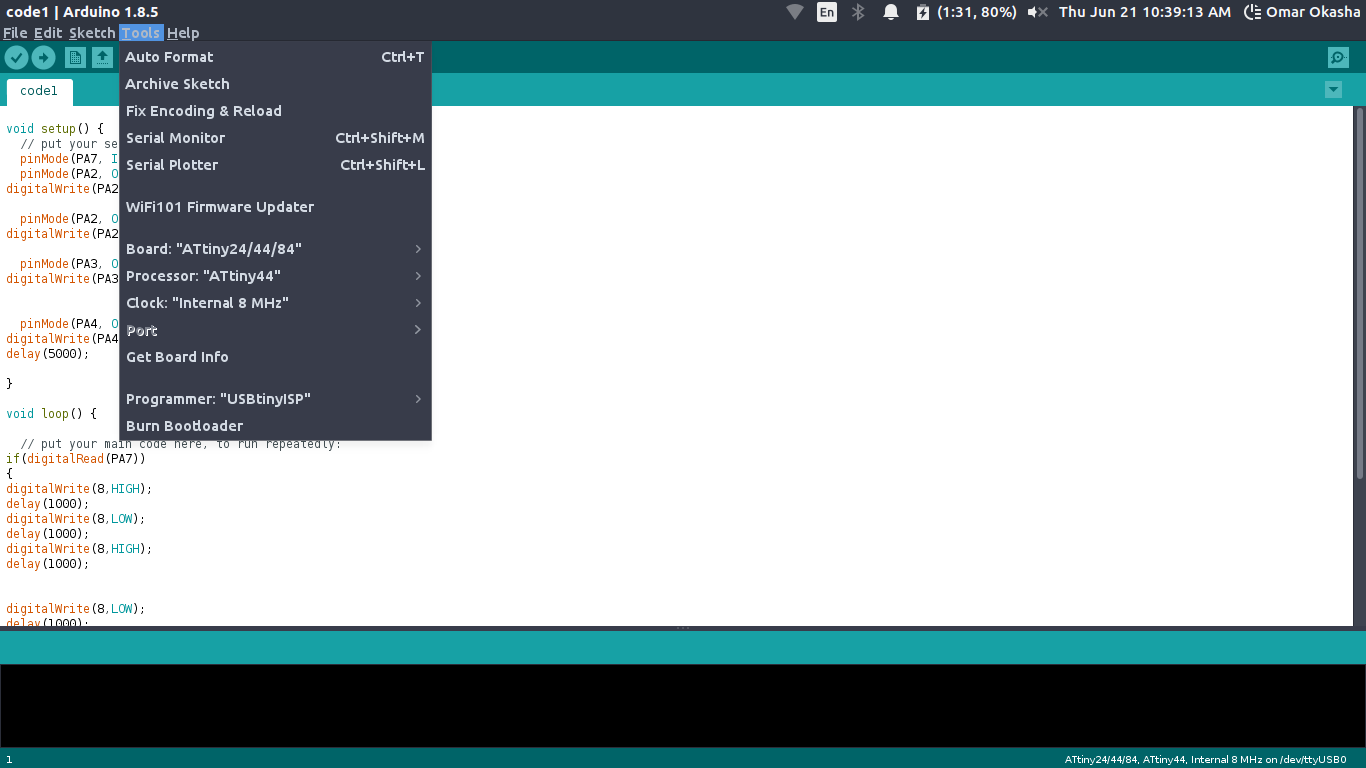The height and width of the screenshot is (768, 1366).
Task: Click the New sketch icon
Action: [74, 57]
